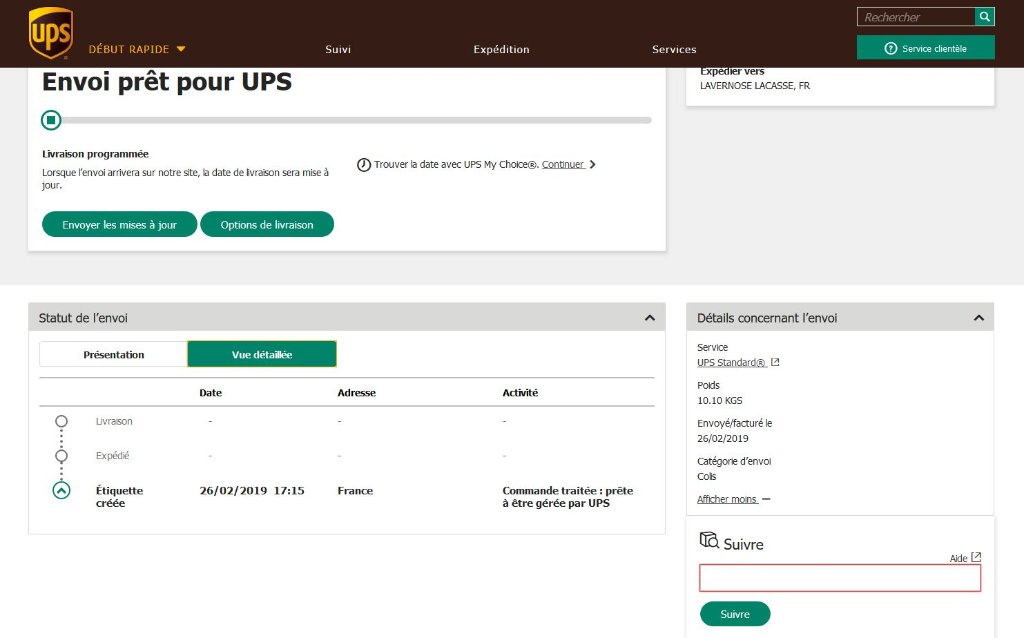This screenshot has width=1024, height=638.
Task: Open the Suivi menu
Action: pos(338,49)
